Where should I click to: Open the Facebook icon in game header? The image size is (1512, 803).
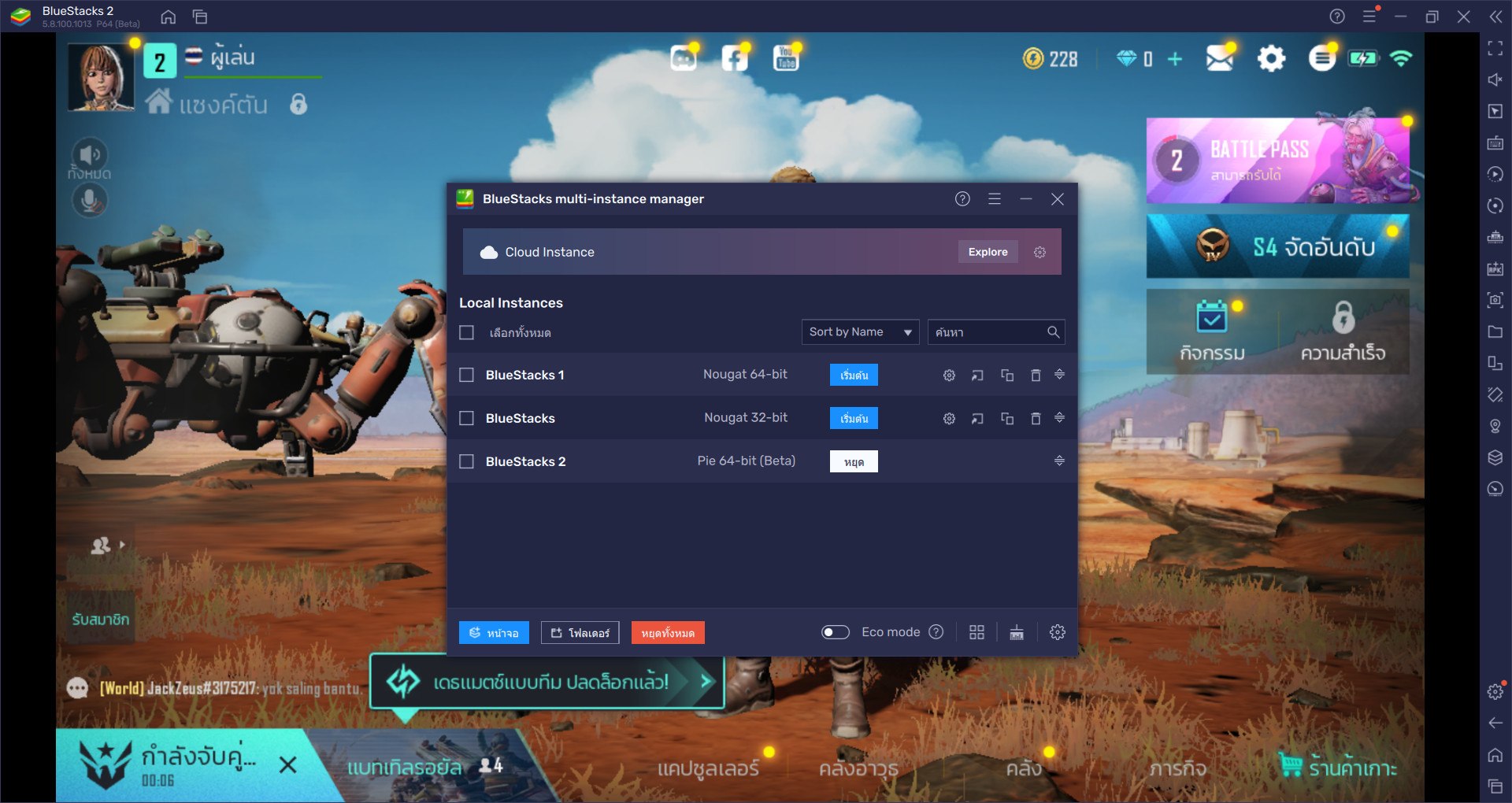[735, 58]
